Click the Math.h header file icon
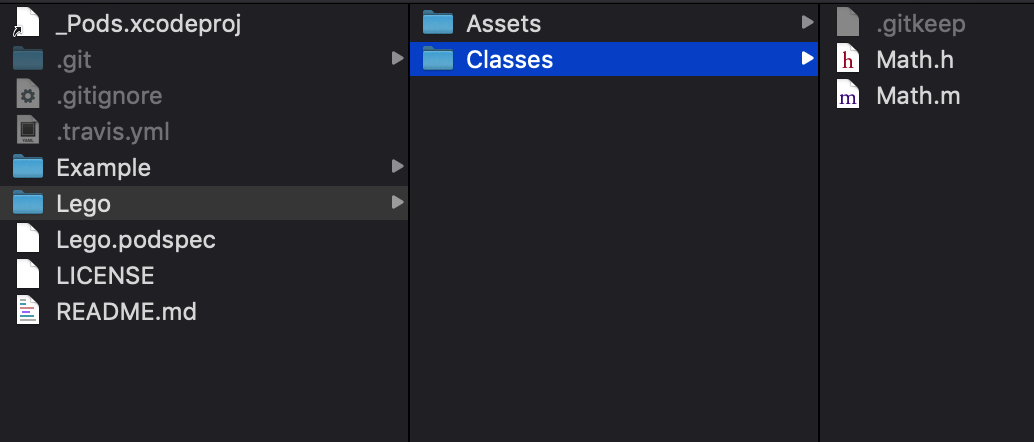The image size is (1034, 442). (x=848, y=59)
